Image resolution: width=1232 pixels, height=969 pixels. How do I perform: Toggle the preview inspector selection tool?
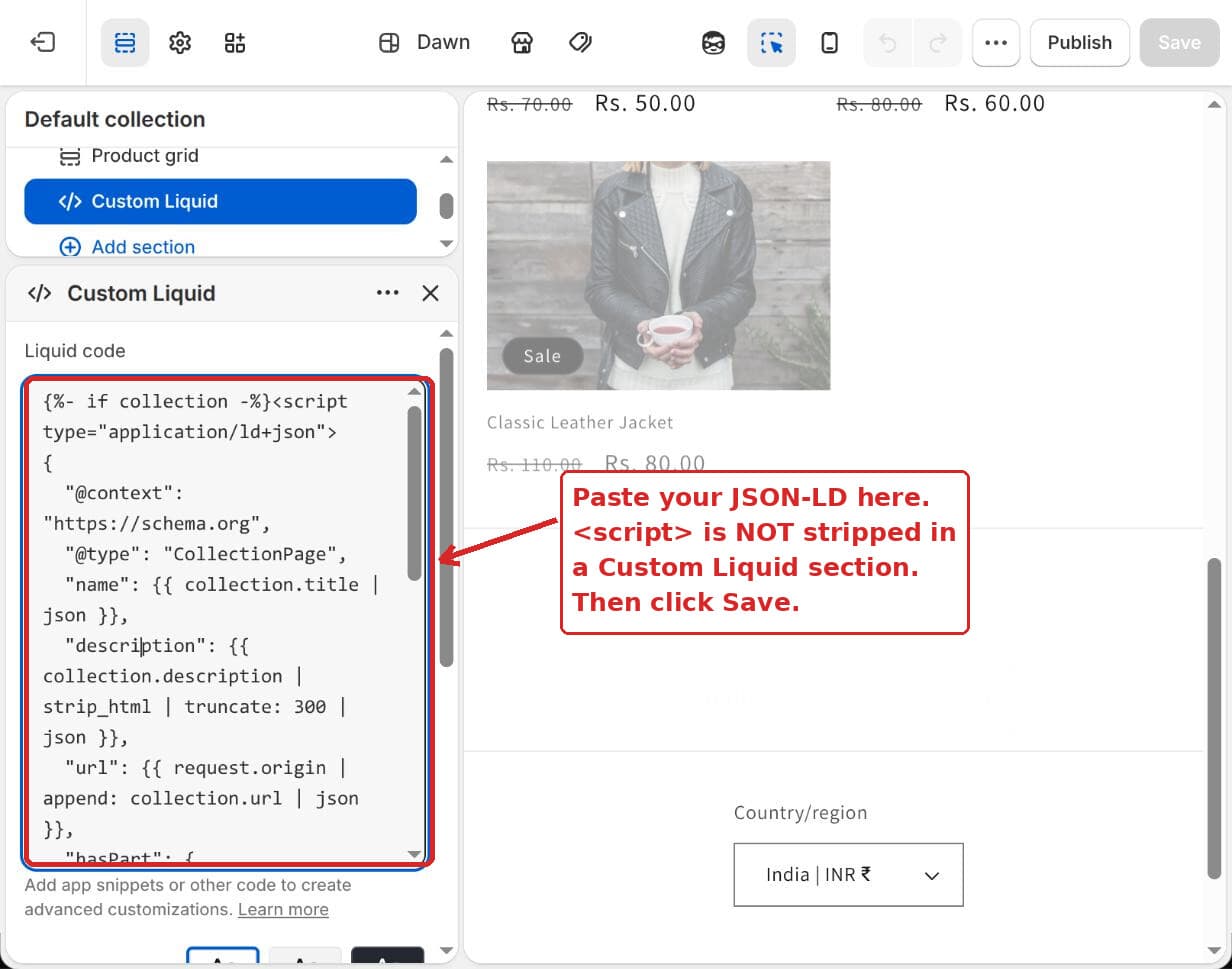click(x=771, y=43)
